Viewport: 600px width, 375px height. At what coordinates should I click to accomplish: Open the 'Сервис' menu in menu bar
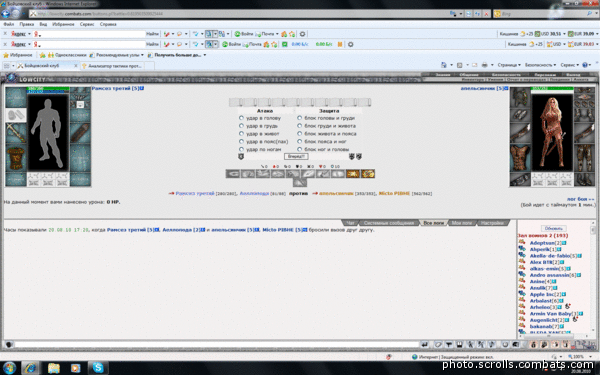87,24
